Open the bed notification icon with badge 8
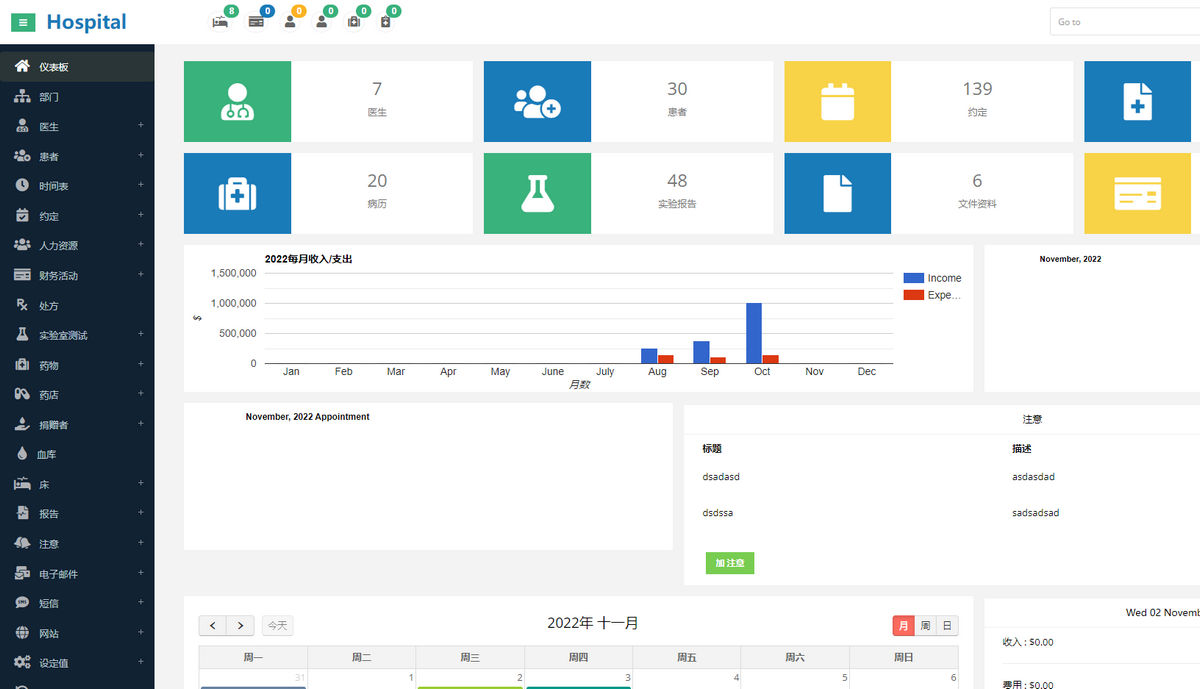The height and width of the screenshot is (689, 1200). (220, 22)
